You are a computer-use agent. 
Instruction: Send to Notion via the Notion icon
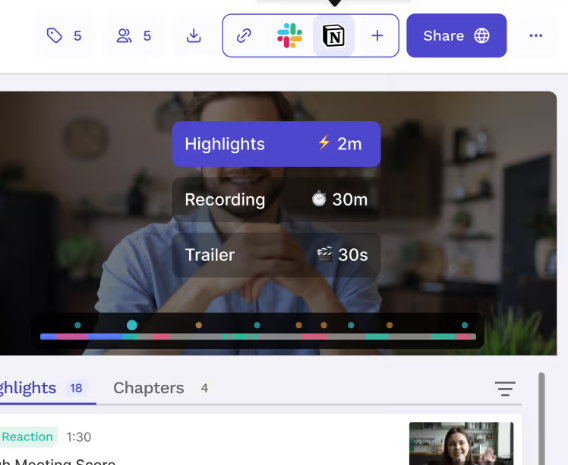tap(334, 36)
